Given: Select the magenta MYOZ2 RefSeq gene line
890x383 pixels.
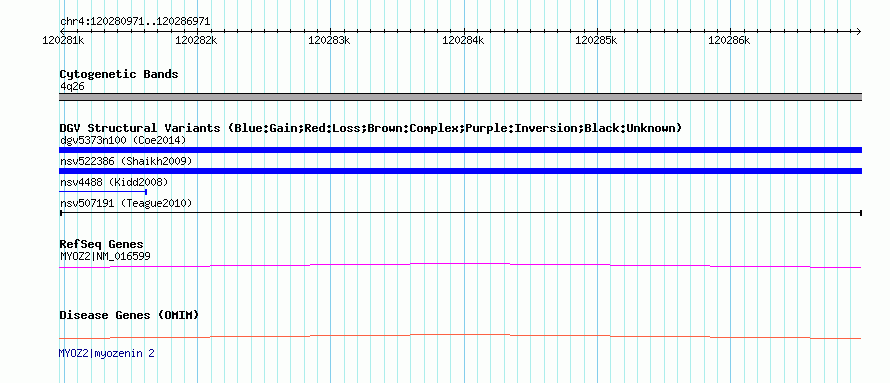Looking at the screenshot, I should click(x=460, y=265).
